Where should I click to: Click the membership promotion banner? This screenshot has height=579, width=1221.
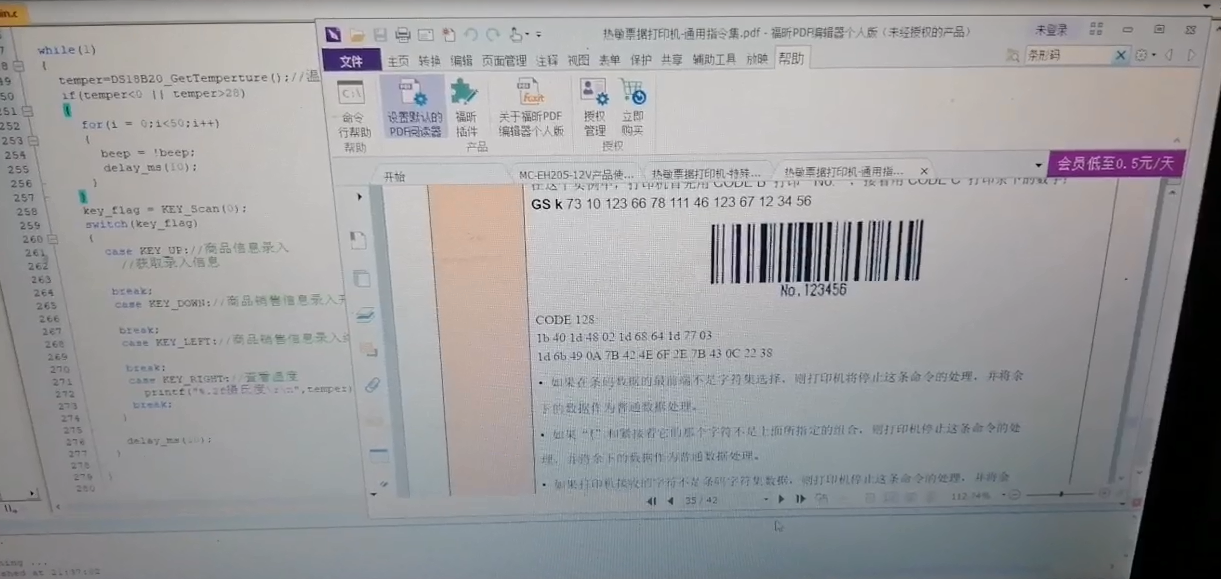(1115, 164)
